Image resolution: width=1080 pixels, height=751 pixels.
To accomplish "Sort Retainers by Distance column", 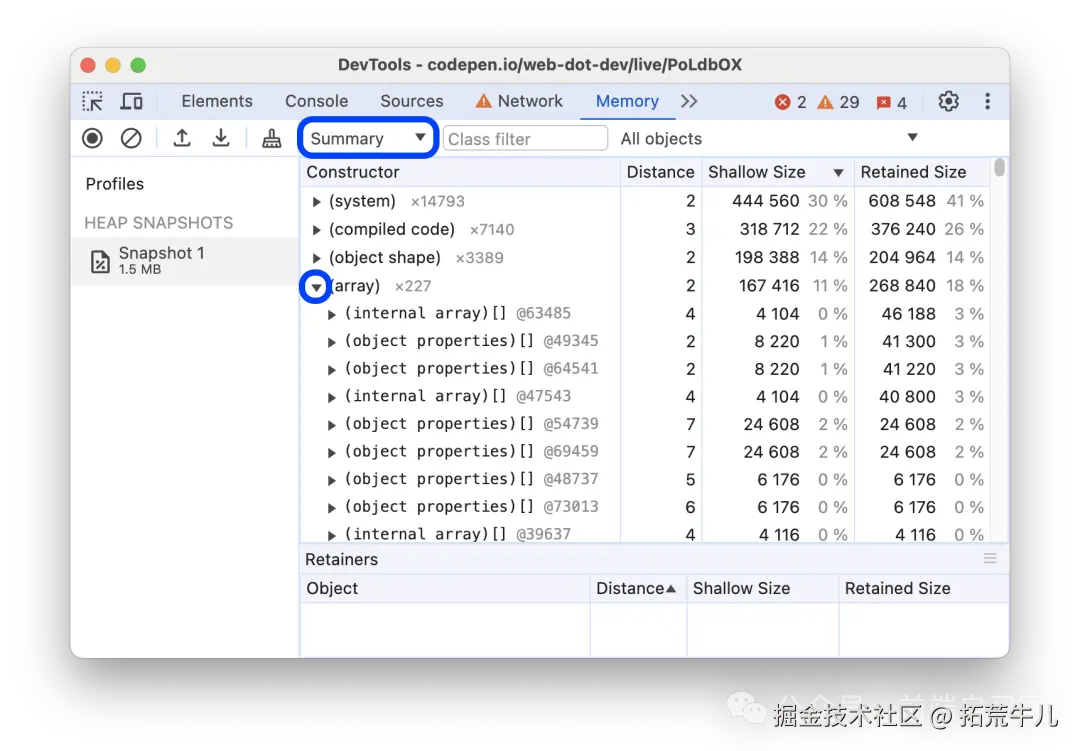I will [x=638, y=588].
